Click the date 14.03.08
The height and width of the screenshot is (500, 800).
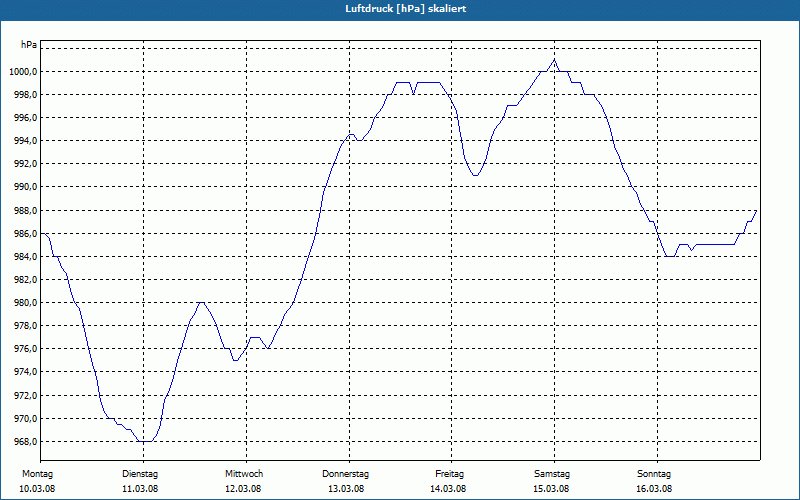[x=448, y=489]
